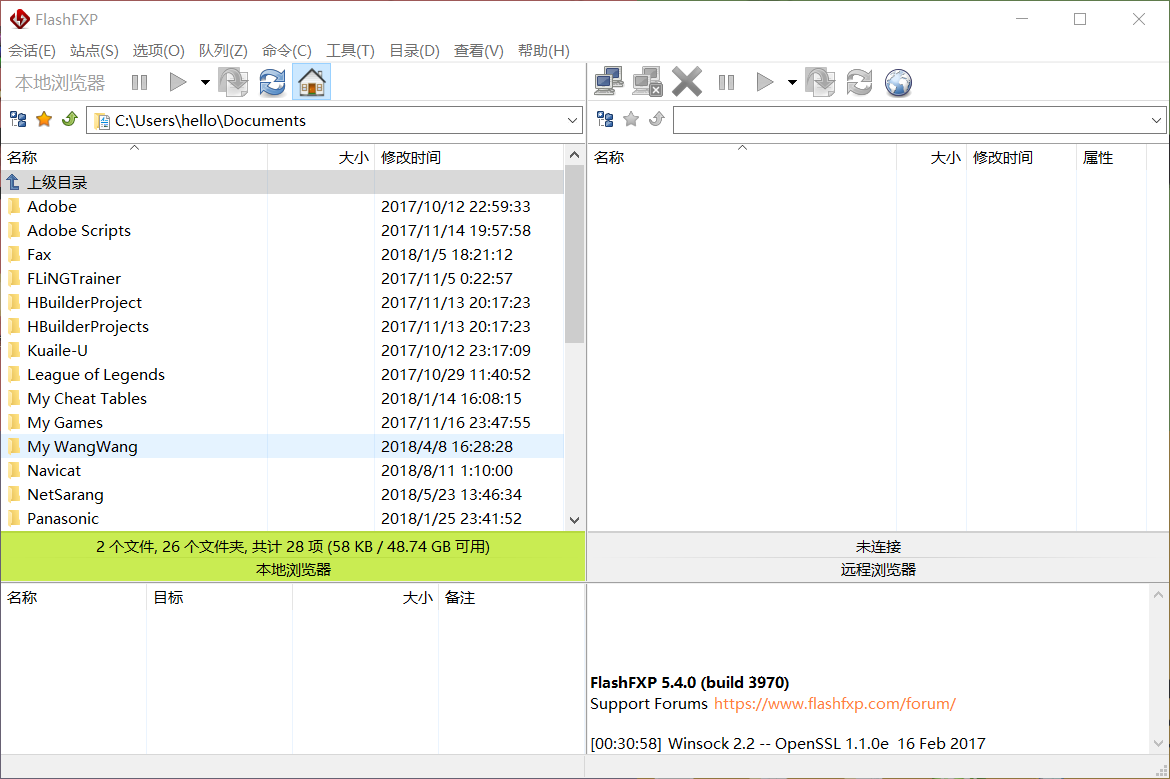1170x779 pixels.
Task: Click the remote Disconnect icon
Action: coord(648,82)
